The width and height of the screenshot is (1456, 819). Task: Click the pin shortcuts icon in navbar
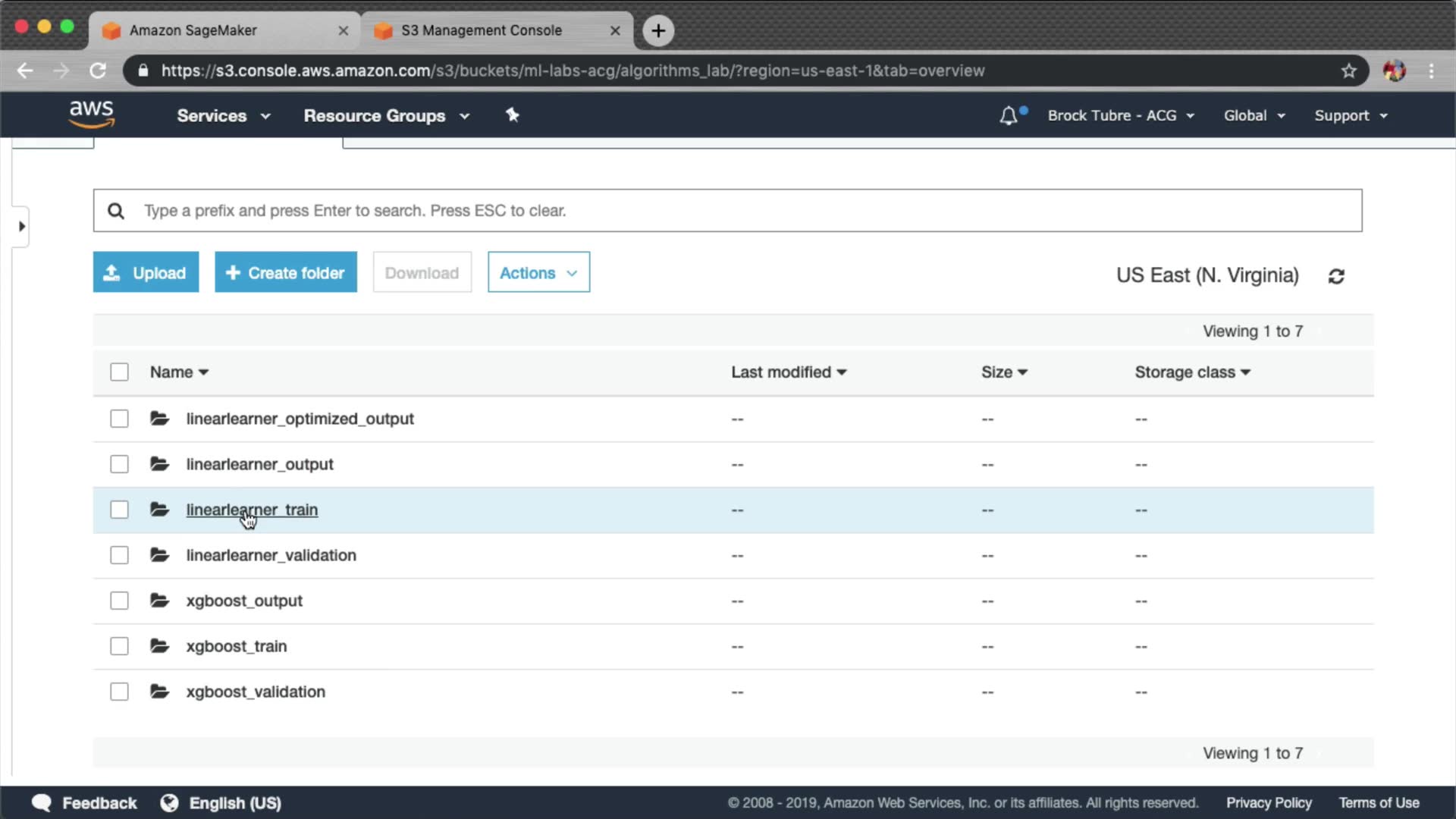(513, 115)
